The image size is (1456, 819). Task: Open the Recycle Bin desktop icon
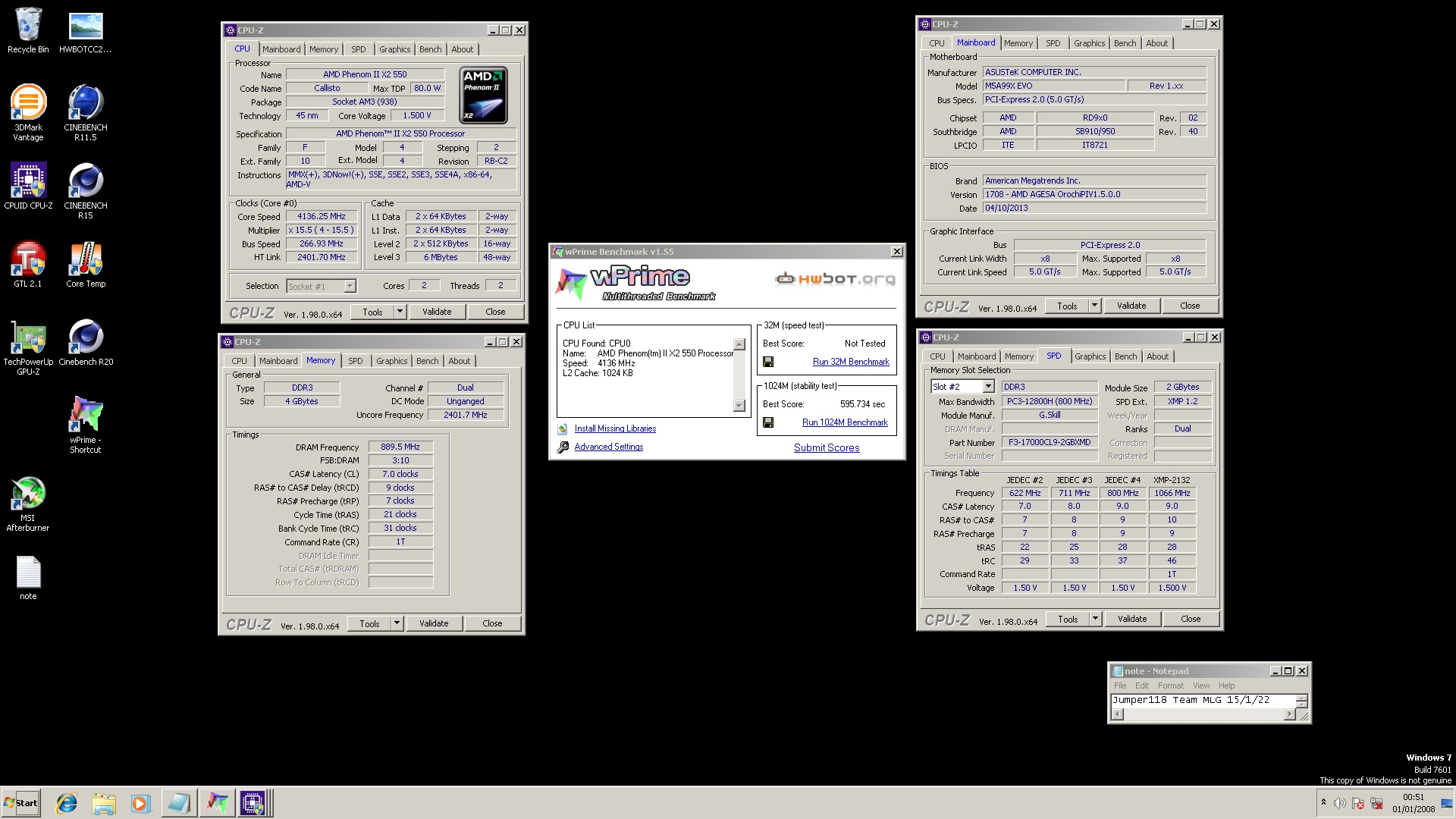(28, 31)
